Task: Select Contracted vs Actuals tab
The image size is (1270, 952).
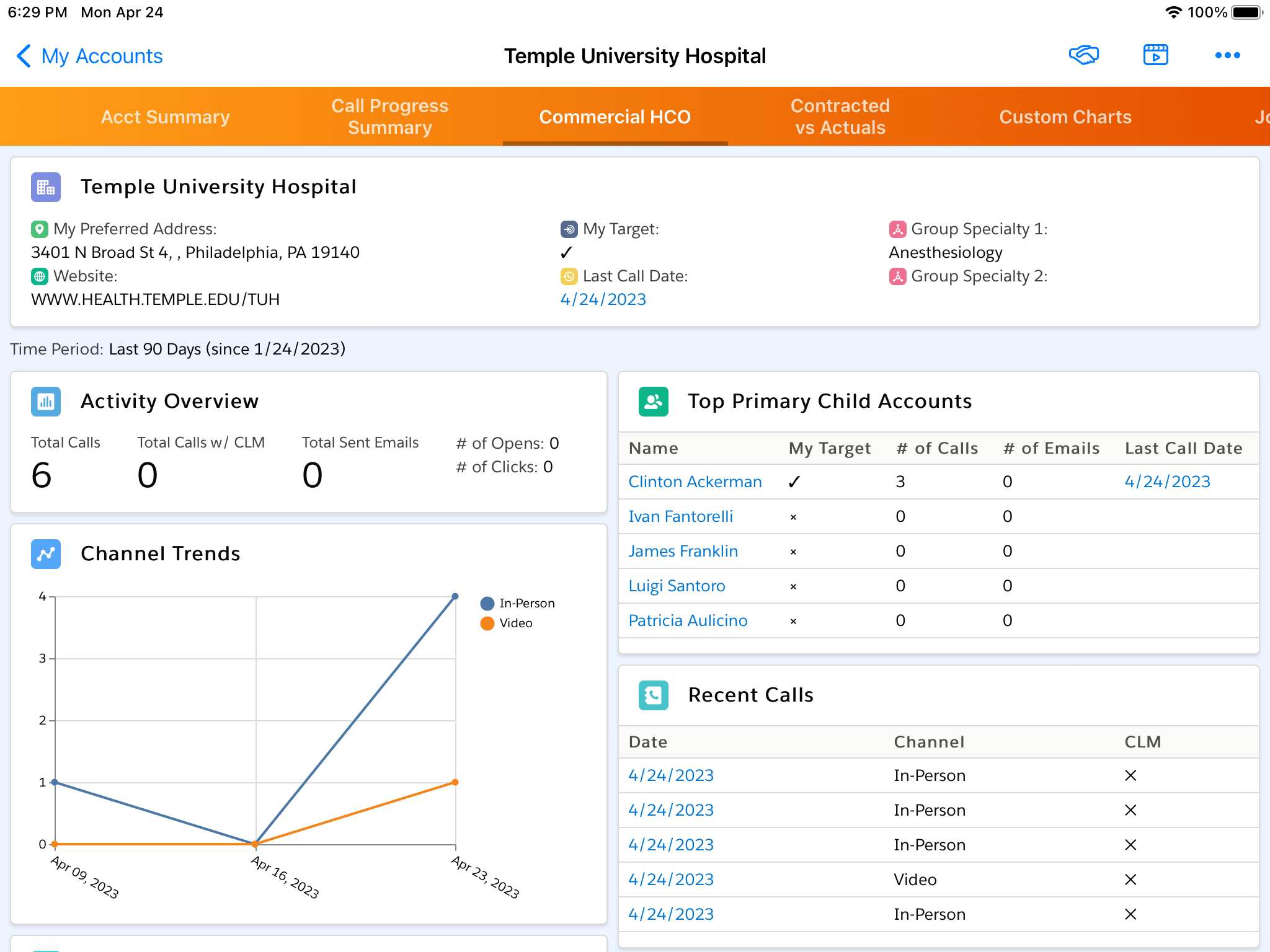Action: coord(840,117)
